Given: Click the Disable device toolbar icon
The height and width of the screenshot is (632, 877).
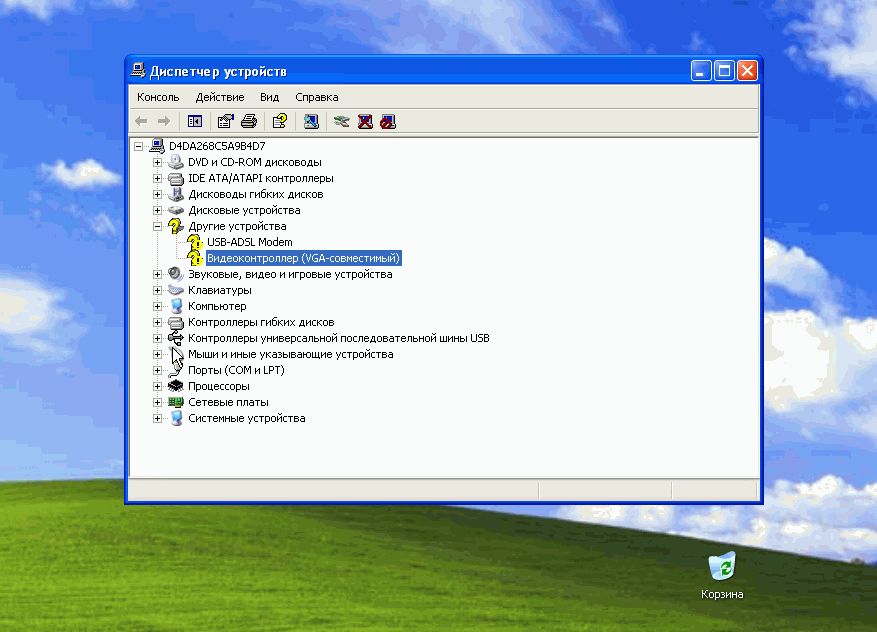Looking at the screenshot, I should coord(388,121).
